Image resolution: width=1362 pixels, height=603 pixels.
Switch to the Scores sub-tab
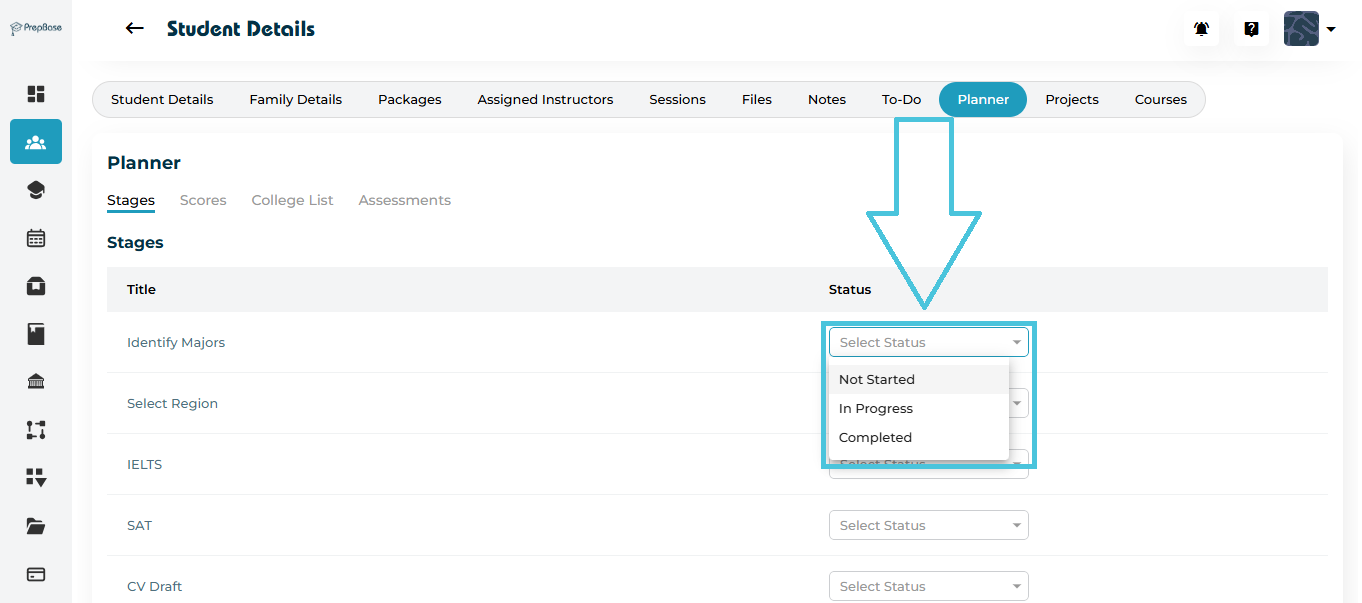tap(203, 201)
